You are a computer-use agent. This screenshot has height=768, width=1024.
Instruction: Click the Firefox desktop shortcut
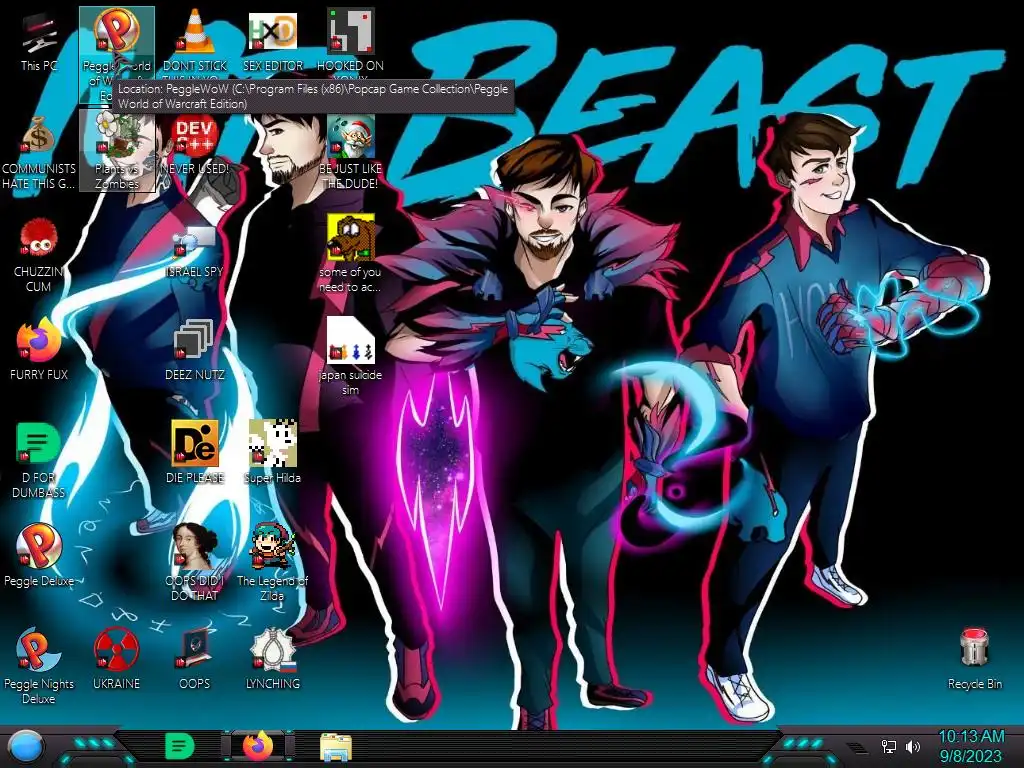point(39,340)
